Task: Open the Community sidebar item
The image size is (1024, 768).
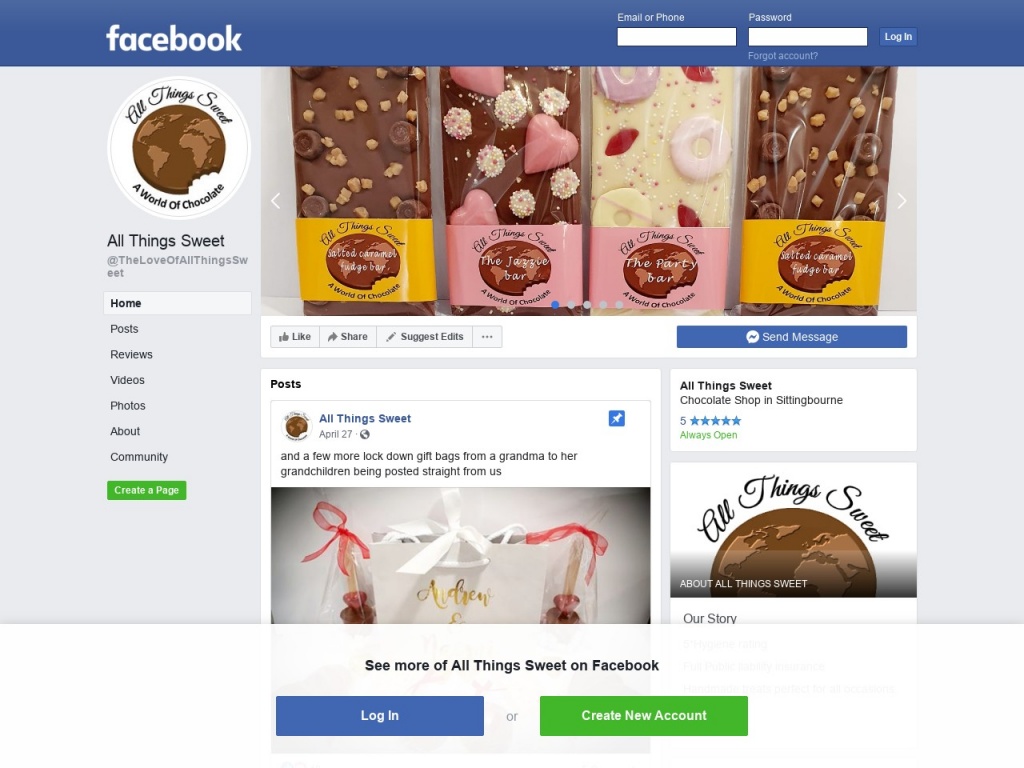Action: click(x=139, y=457)
